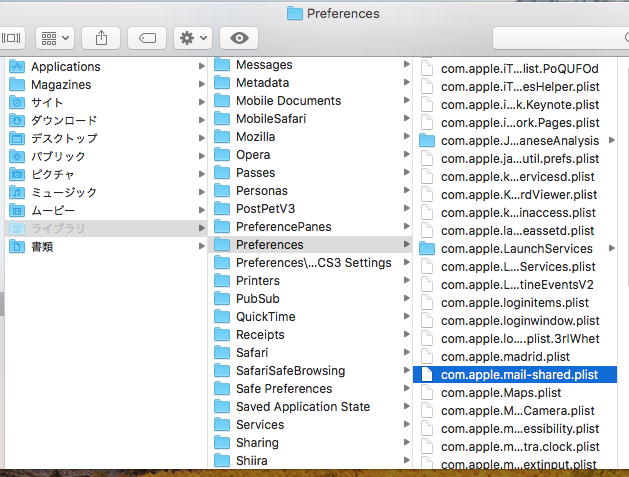Viewport: 629px width, 477px height.
Task: Select the PostPetV3 folder name
Action: [265, 209]
